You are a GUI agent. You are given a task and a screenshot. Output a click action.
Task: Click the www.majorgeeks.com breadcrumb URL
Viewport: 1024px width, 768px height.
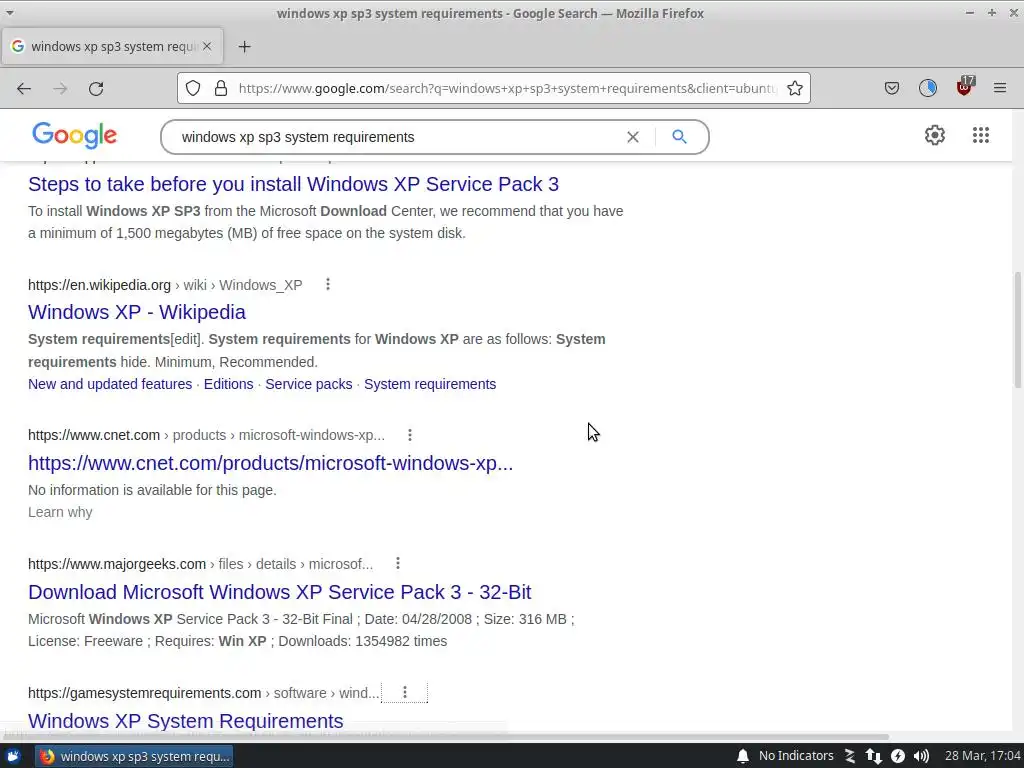click(x=117, y=564)
